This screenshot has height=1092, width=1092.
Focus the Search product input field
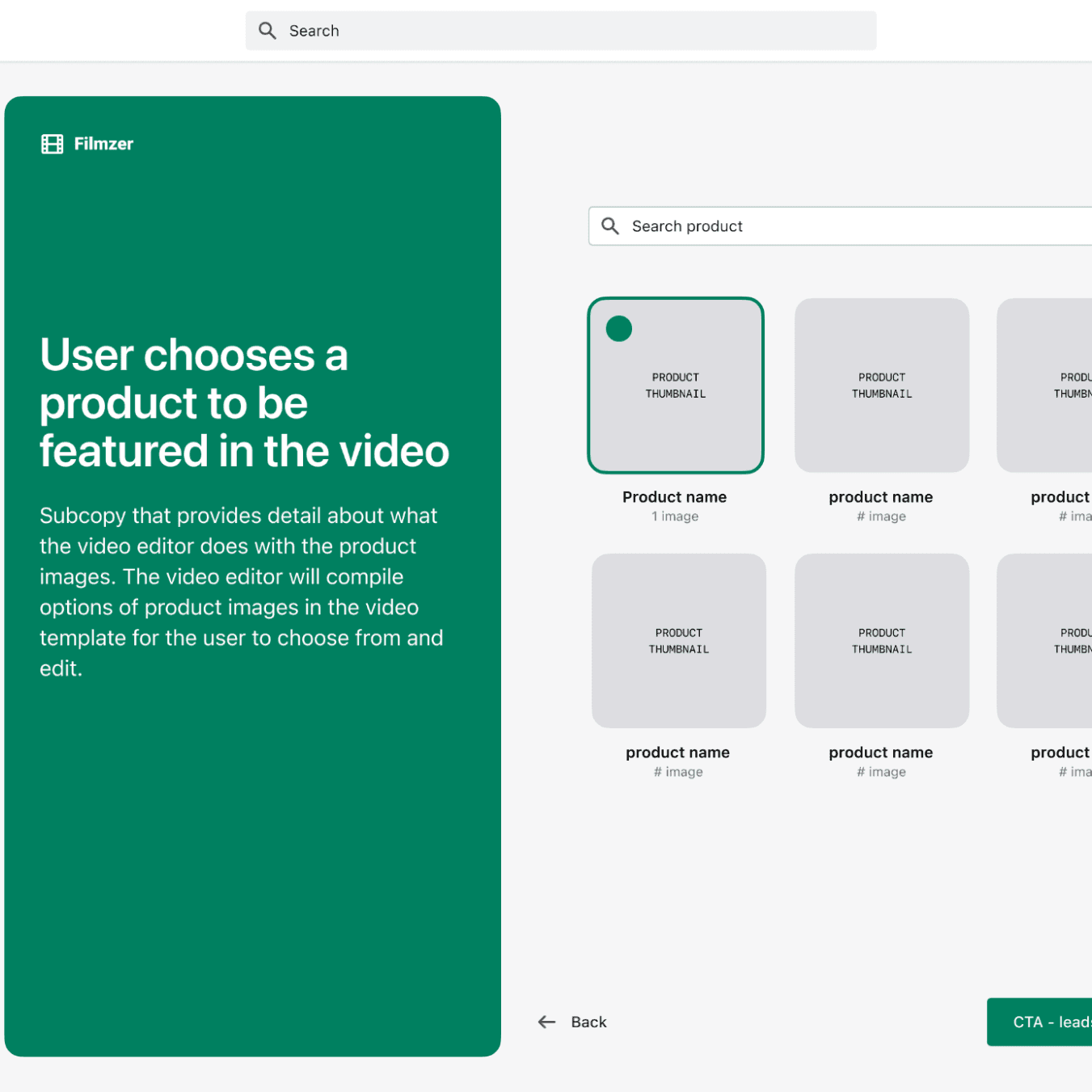pos(849,226)
